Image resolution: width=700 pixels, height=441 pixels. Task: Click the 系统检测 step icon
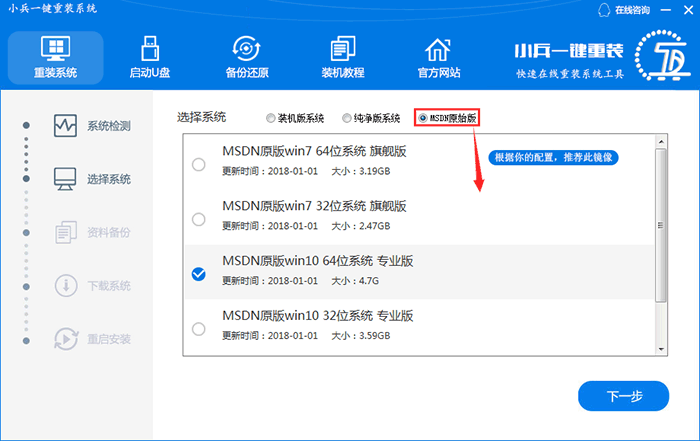(65, 125)
